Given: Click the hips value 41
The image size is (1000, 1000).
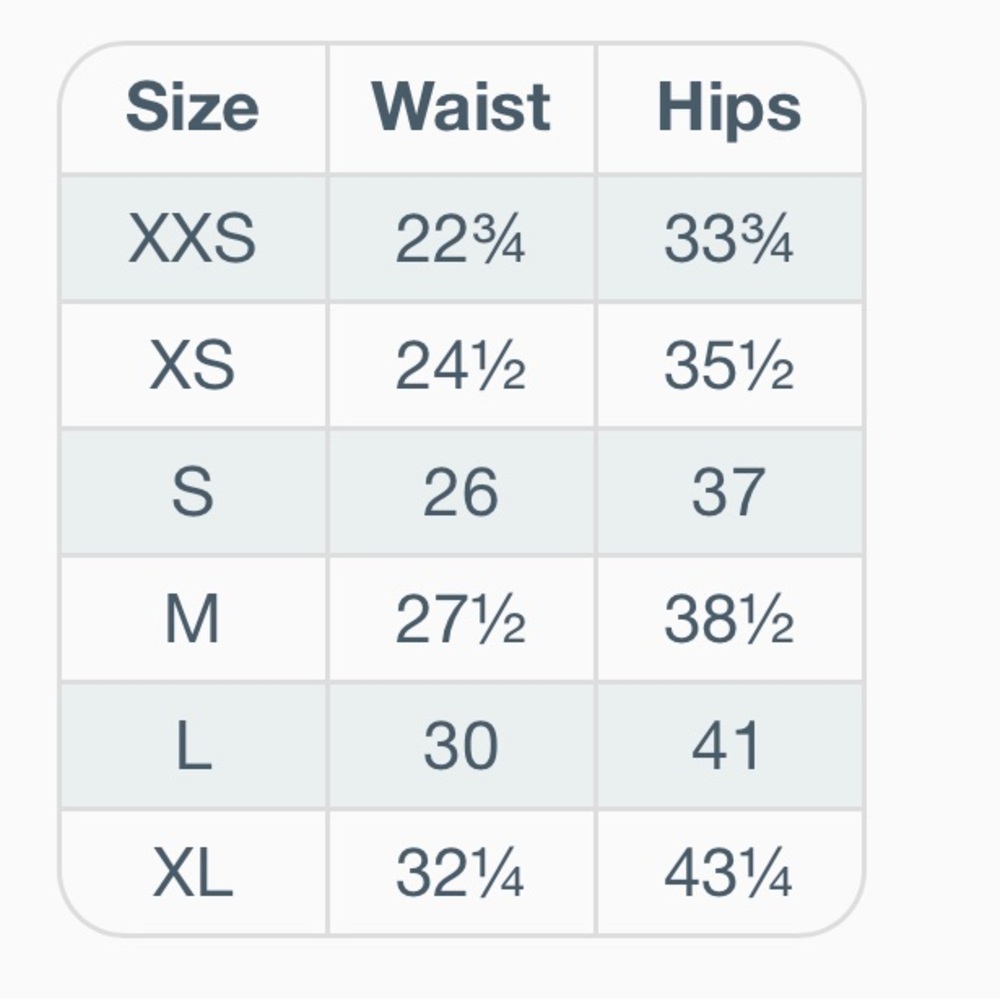Looking at the screenshot, I should coord(729,746).
